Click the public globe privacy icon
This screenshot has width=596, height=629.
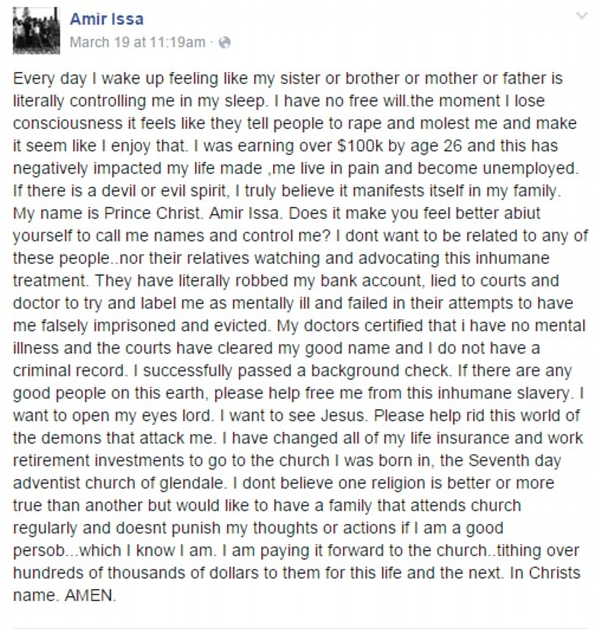tap(225, 43)
